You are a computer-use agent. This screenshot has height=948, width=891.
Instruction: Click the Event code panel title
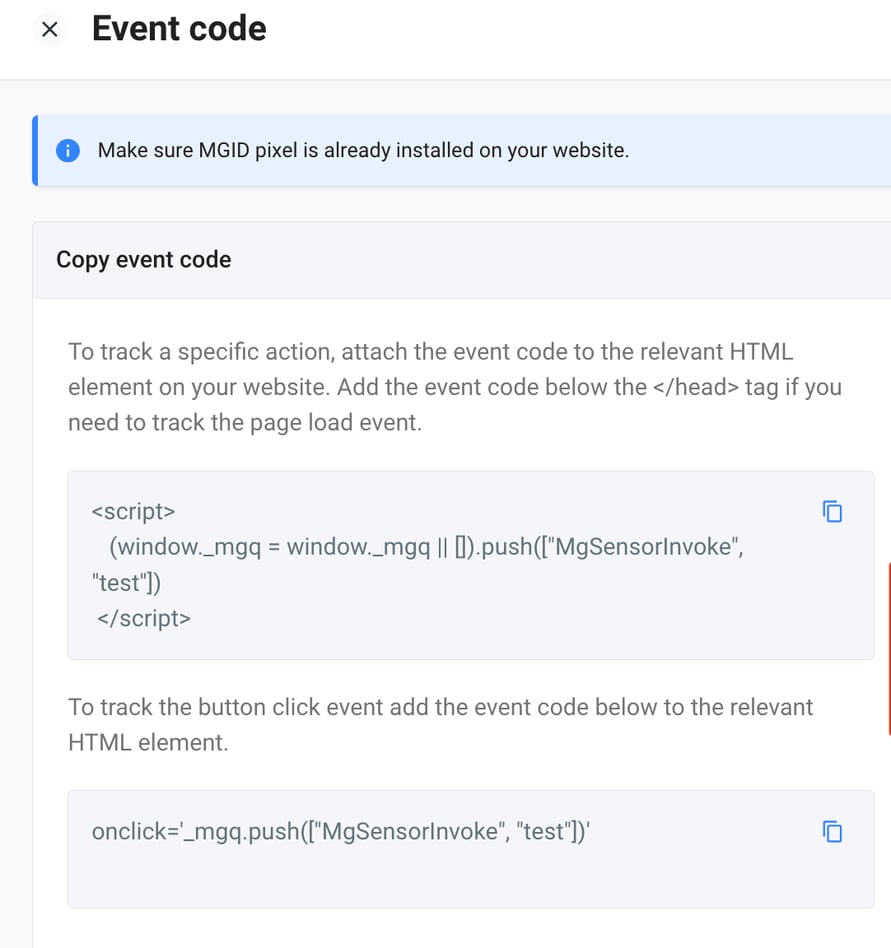179,29
